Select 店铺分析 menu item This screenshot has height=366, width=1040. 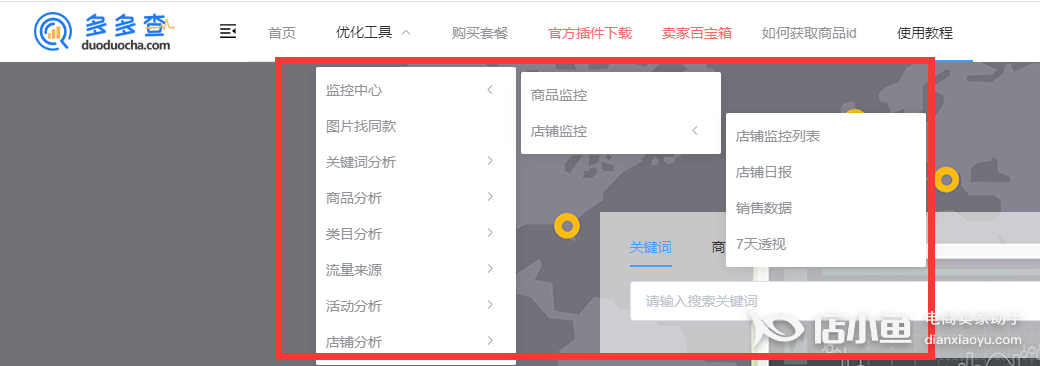416,342
